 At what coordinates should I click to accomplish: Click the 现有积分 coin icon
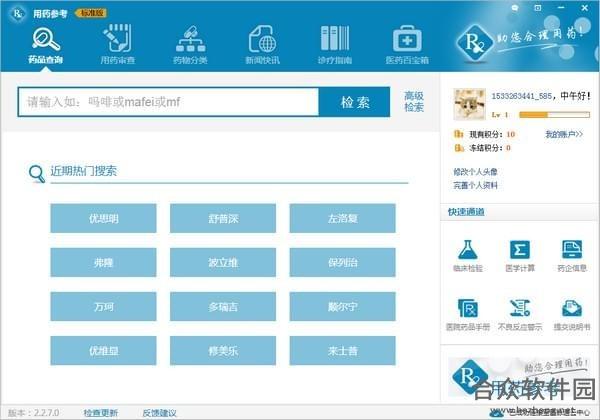point(458,134)
